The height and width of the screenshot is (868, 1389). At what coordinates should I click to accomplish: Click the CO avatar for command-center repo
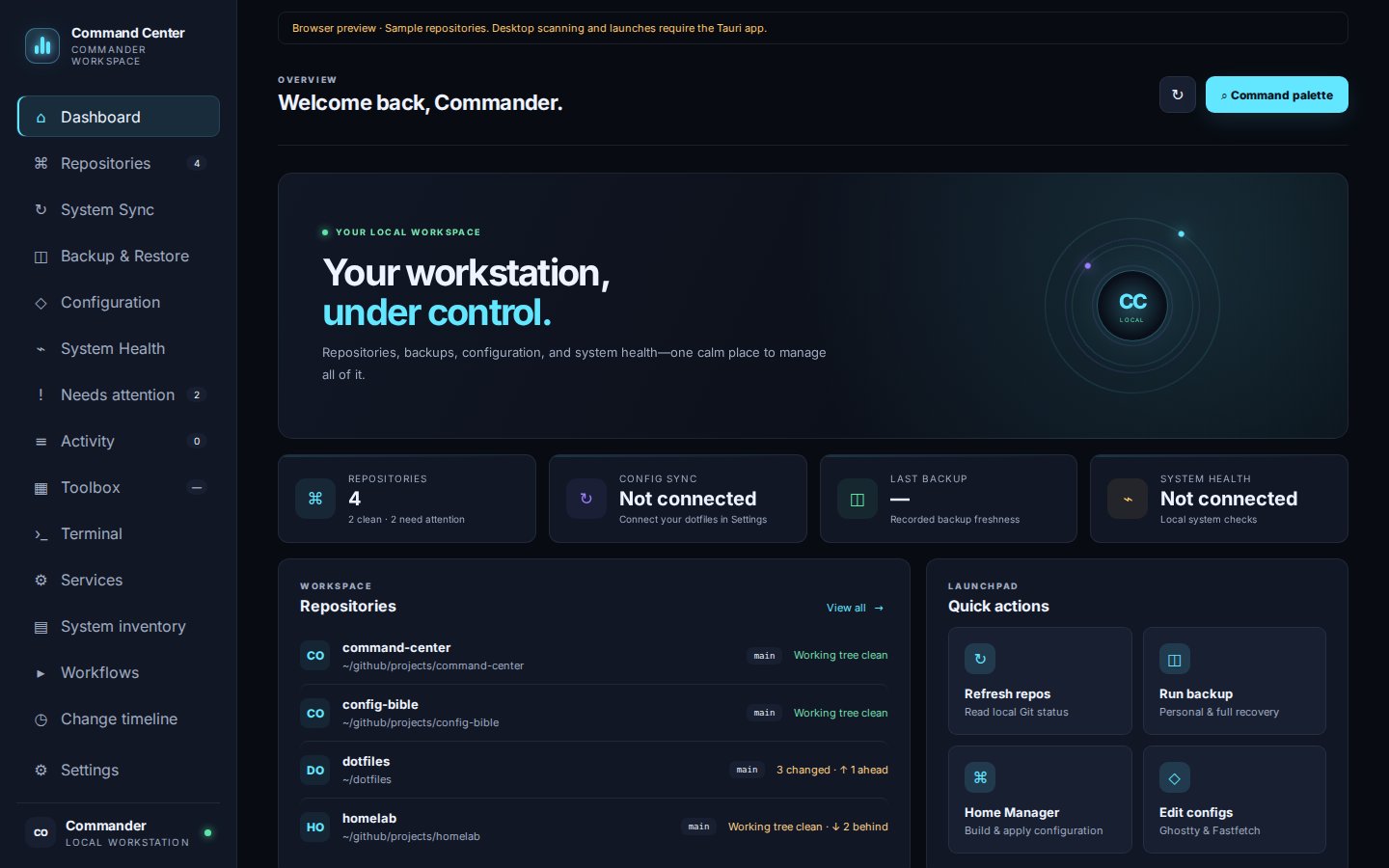click(315, 656)
